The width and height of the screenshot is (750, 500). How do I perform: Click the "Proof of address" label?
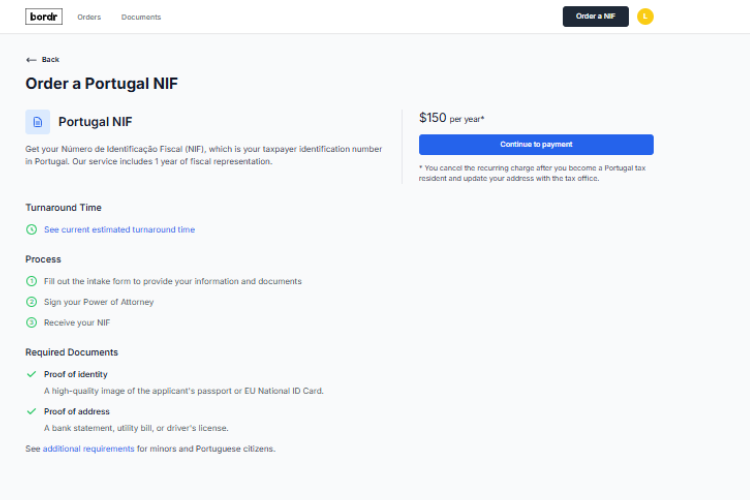click(x=77, y=411)
